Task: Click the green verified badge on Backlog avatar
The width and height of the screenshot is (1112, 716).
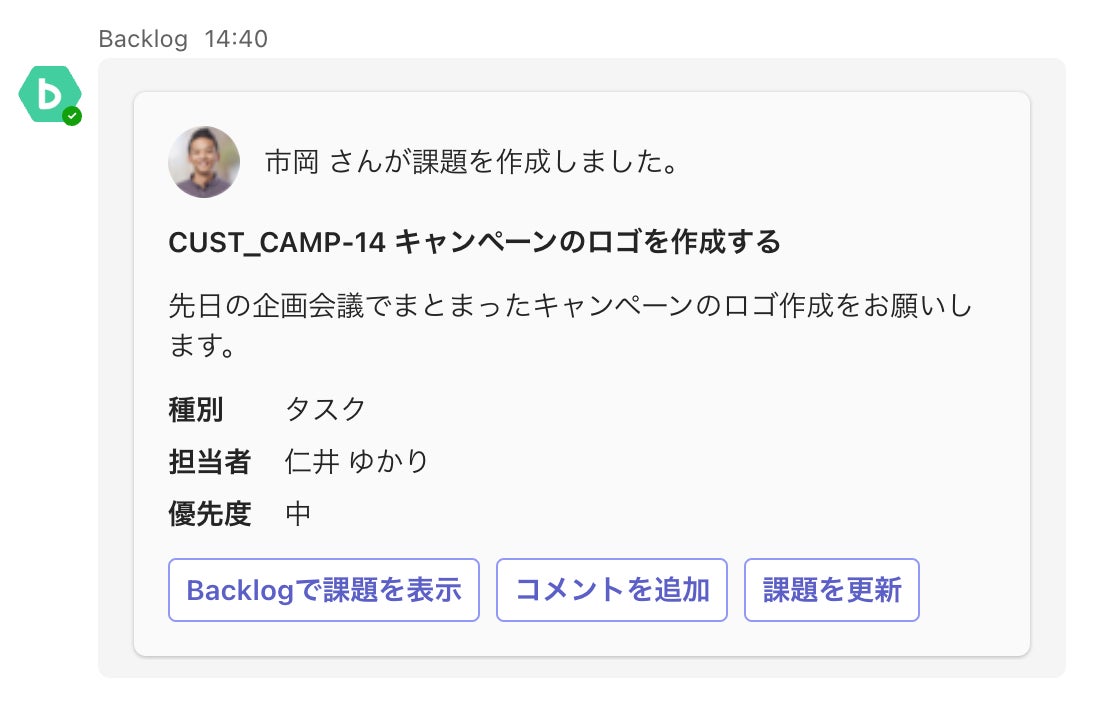Action: [72, 116]
